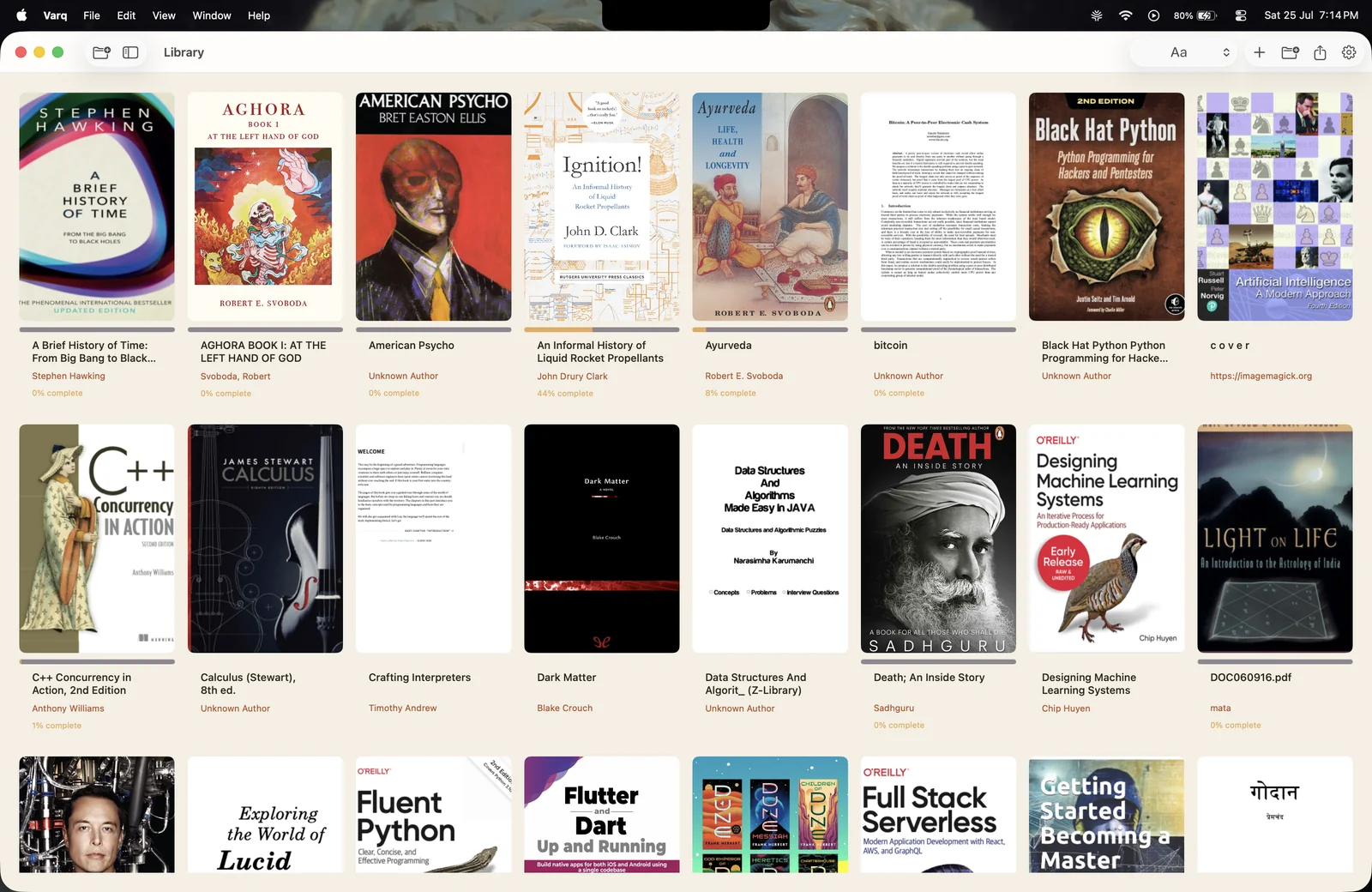Click the folder icon next to the share icon
The height and width of the screenshot is (892, 1372).
coord(1290,52)
